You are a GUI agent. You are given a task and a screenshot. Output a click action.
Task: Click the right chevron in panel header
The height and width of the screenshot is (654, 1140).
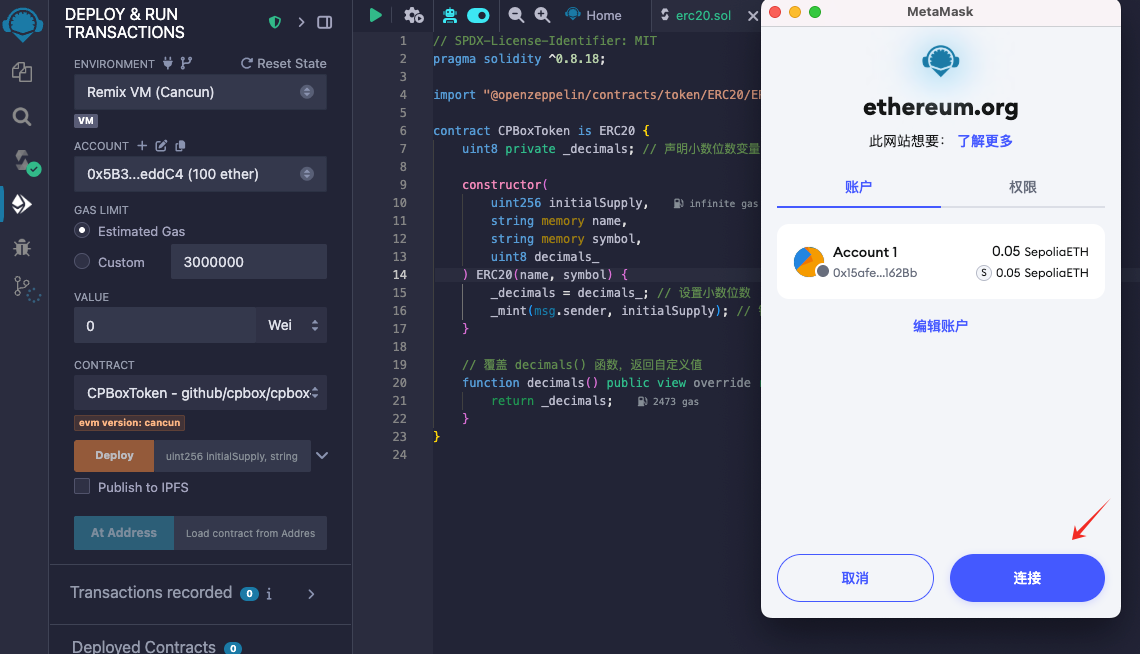(x=301, y=23)
